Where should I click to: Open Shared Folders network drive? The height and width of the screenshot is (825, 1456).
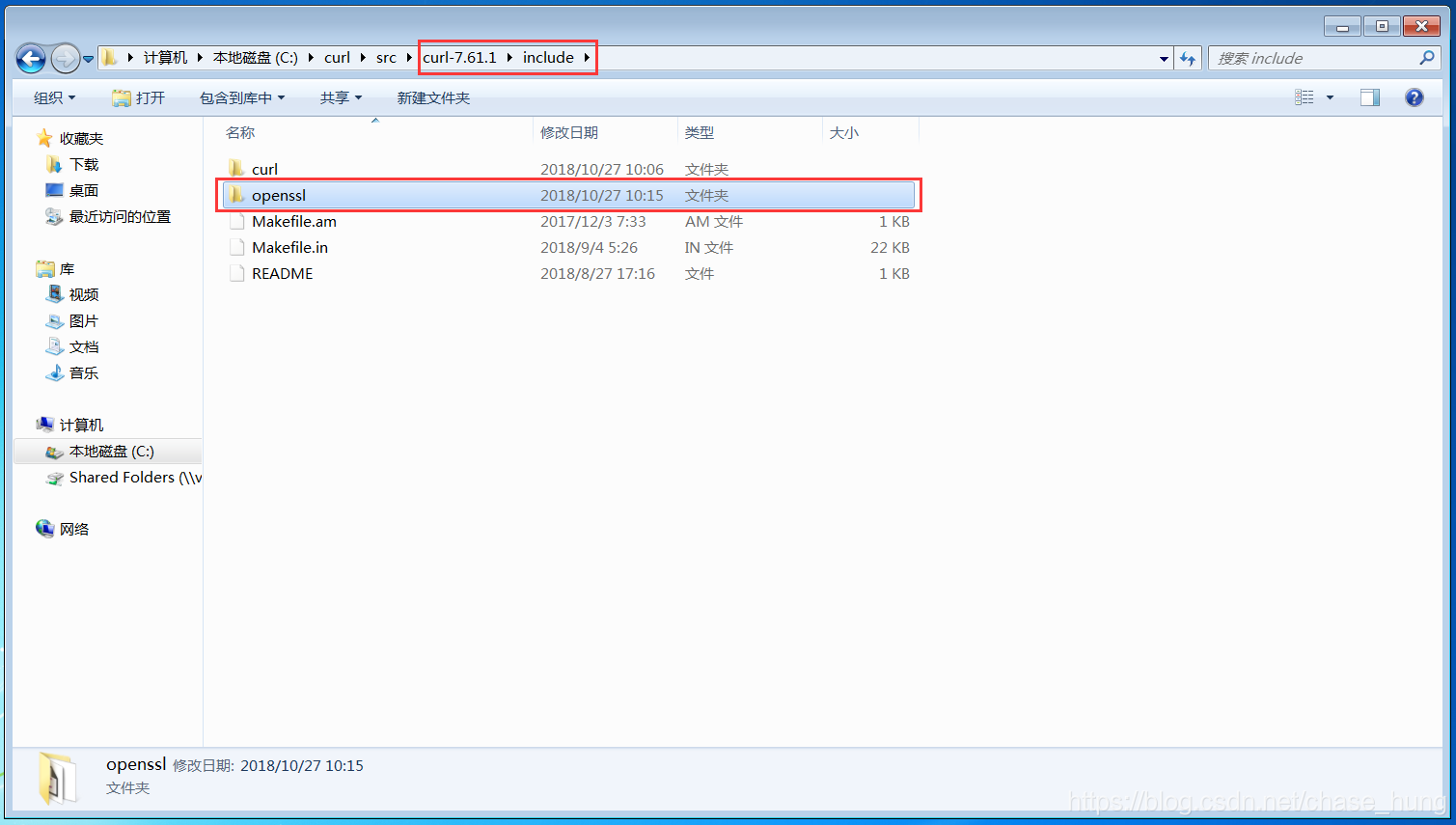135,477
